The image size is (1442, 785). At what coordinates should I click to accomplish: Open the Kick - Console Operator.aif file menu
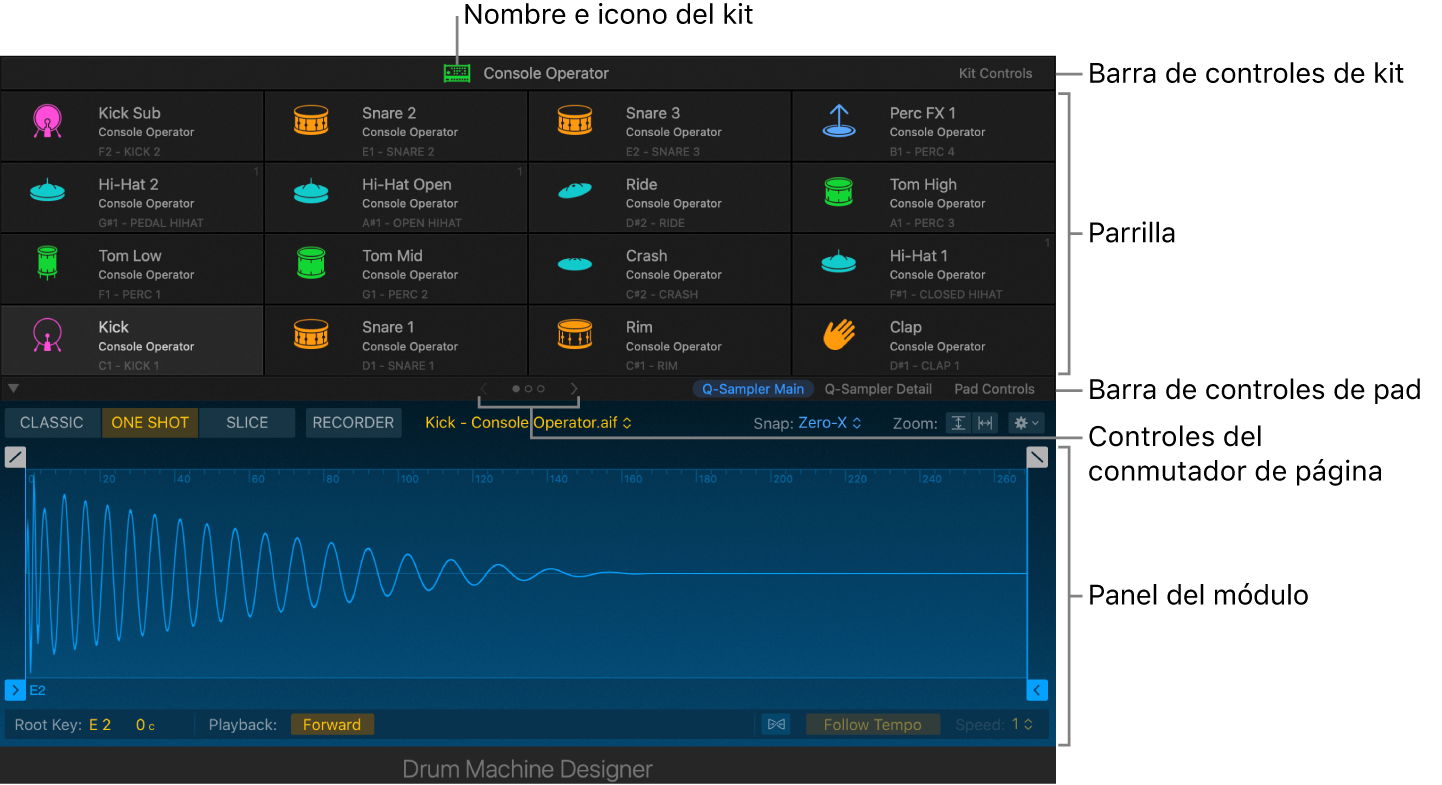[x=528, y=423]
